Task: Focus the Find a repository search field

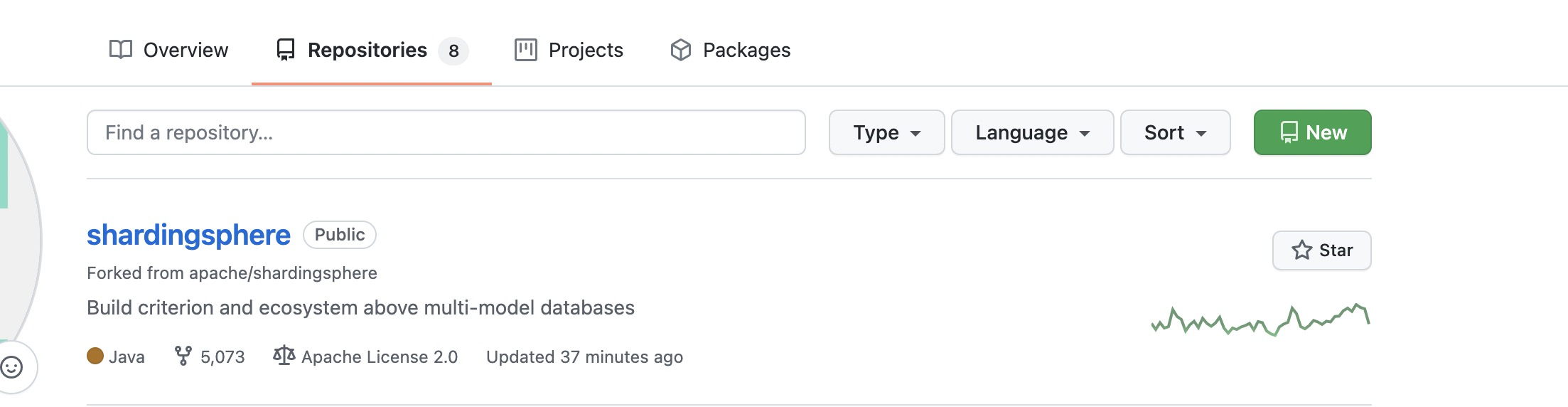Action: (x=446, y=132)
